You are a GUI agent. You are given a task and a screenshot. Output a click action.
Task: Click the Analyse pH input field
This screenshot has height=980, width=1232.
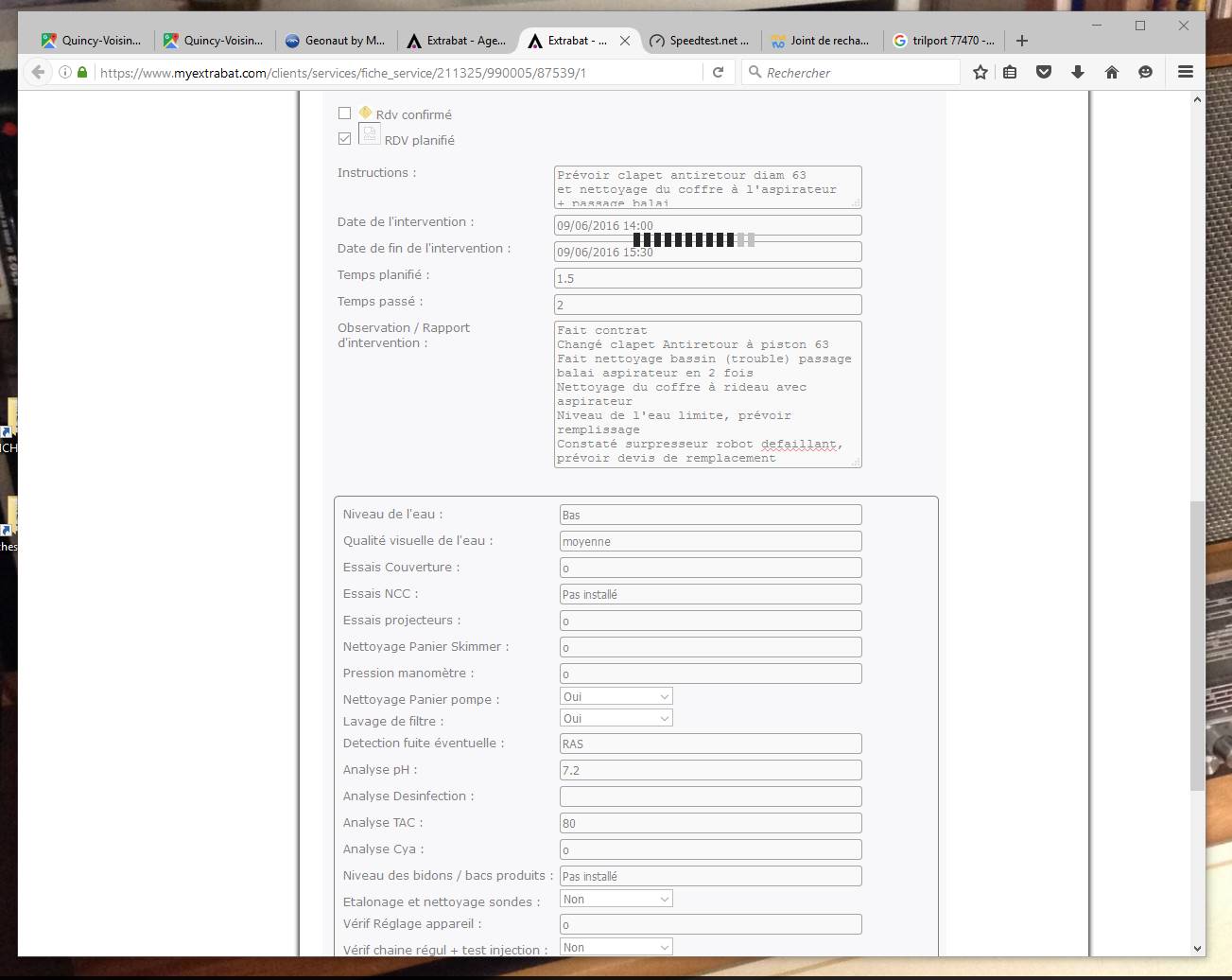pyautogui.click(x=710, y=770)
